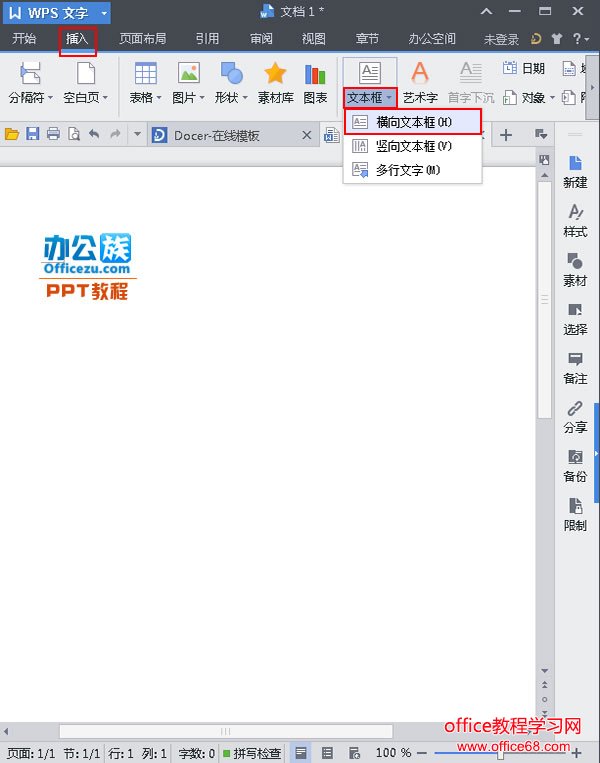Expand the picture dropdown arrow
Screen dimensions: 600x763
pyautogui.click(x=202, y=98)
